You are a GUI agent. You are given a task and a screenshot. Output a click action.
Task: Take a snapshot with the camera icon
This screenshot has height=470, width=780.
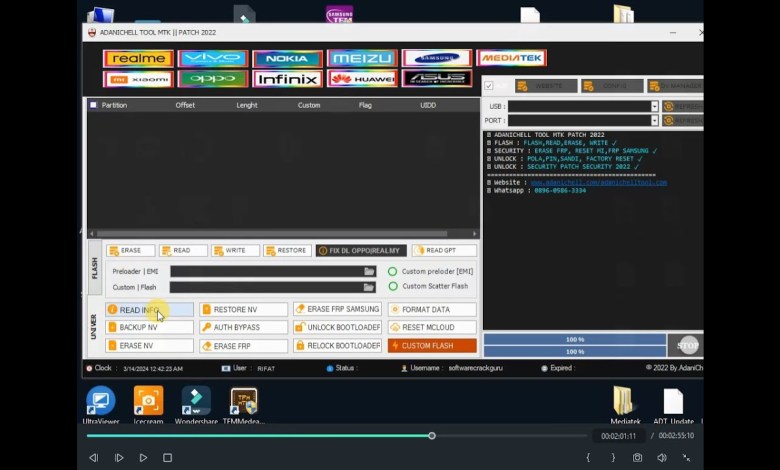pos(637,458)
